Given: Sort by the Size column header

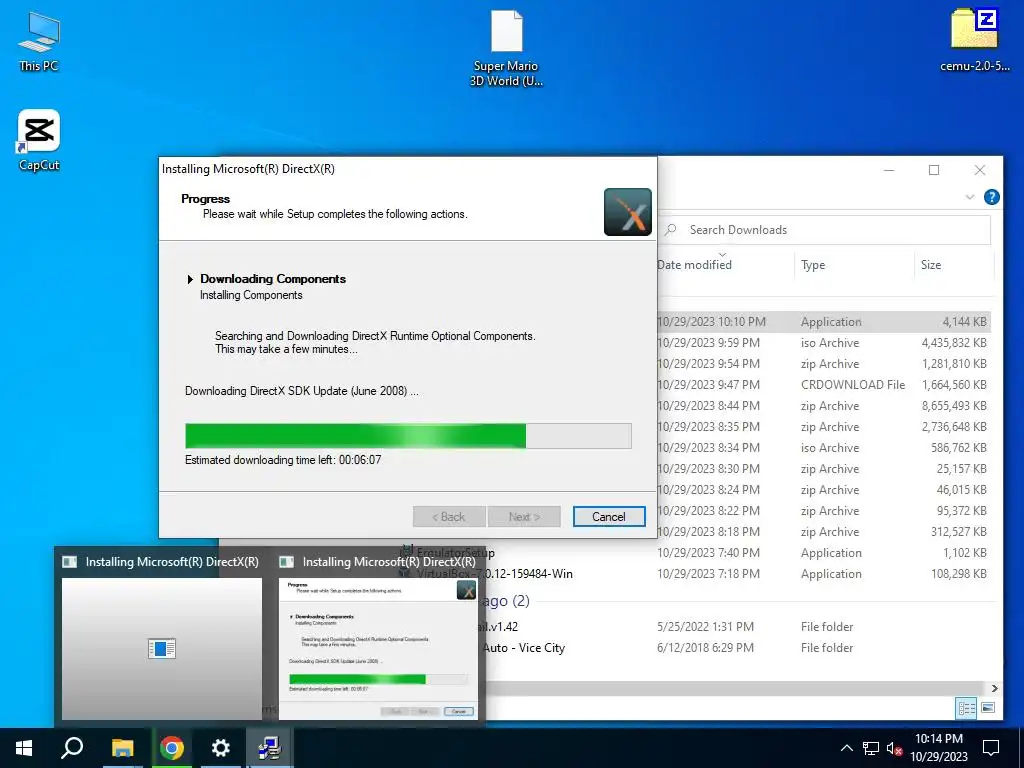Looking at the screenshot, I should point(931,264).
